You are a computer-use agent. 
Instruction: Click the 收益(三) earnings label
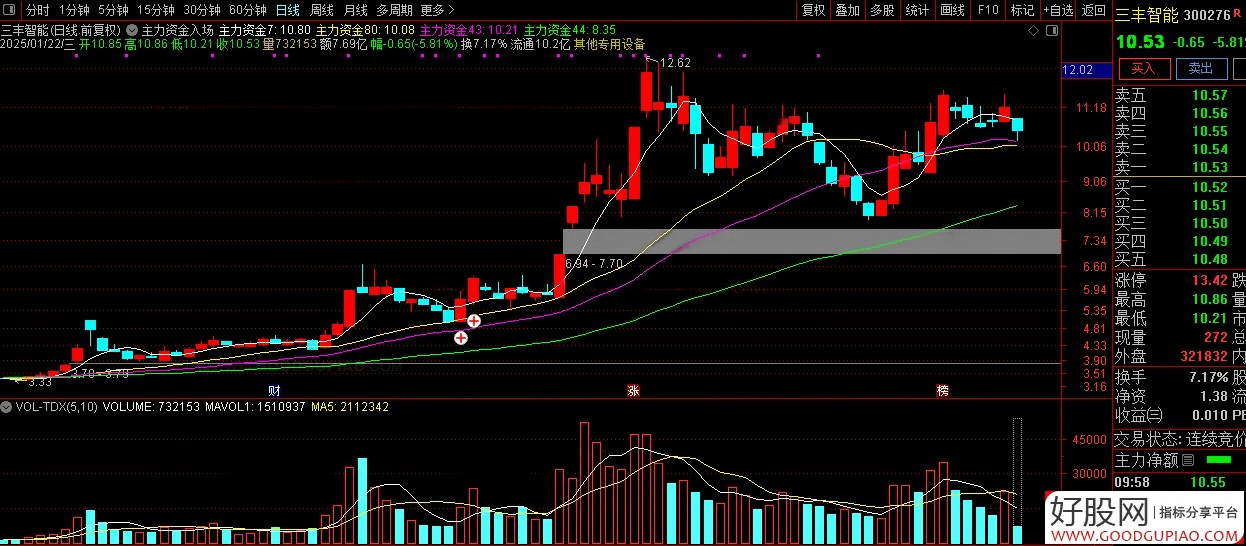click(1139, 415)
